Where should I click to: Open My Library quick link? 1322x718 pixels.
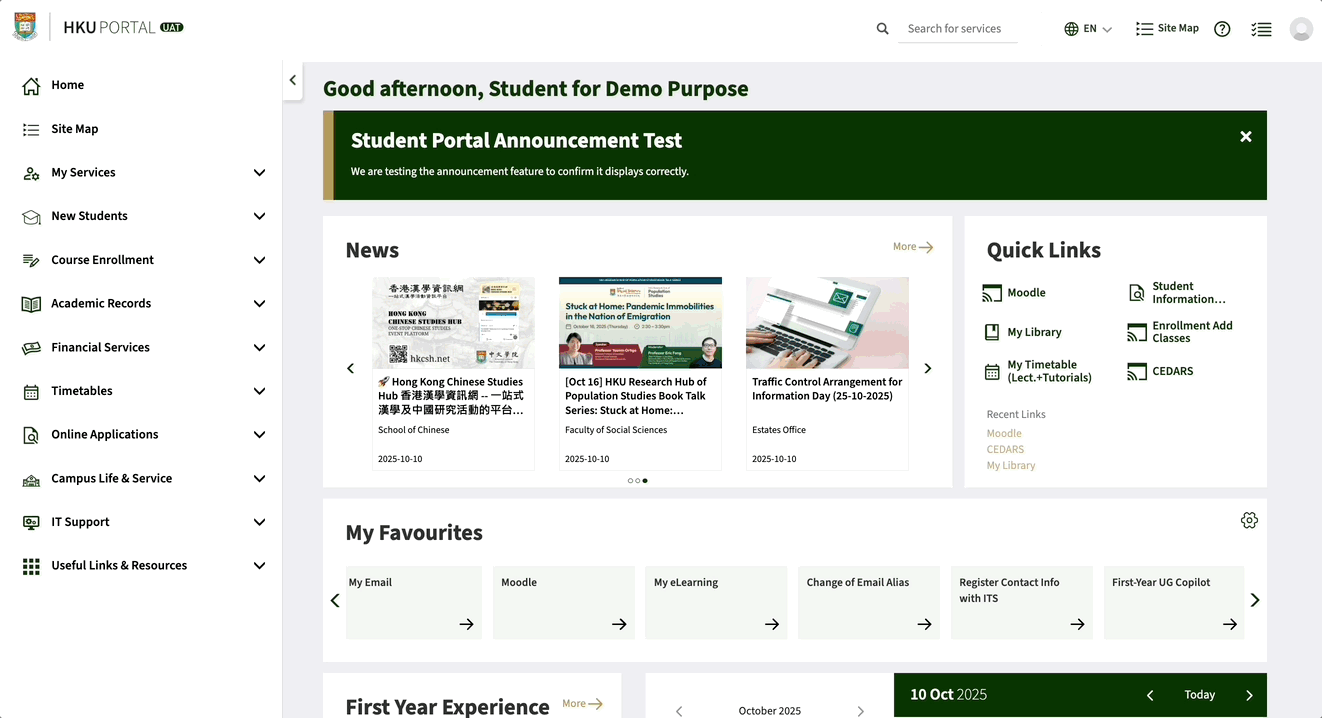[1034, 332]
